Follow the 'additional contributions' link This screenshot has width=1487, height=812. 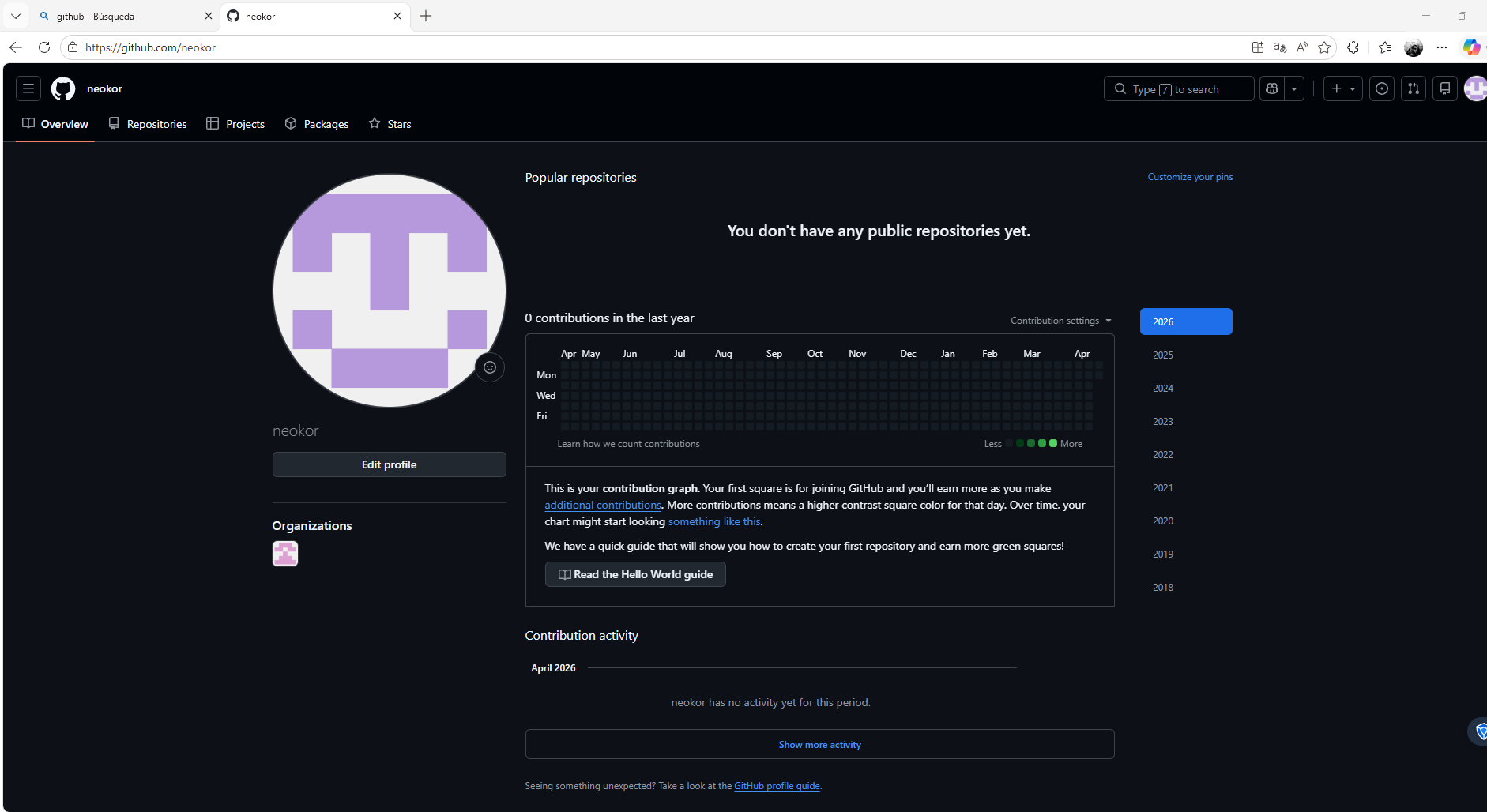pyautogui.click(x=603, y=505)
